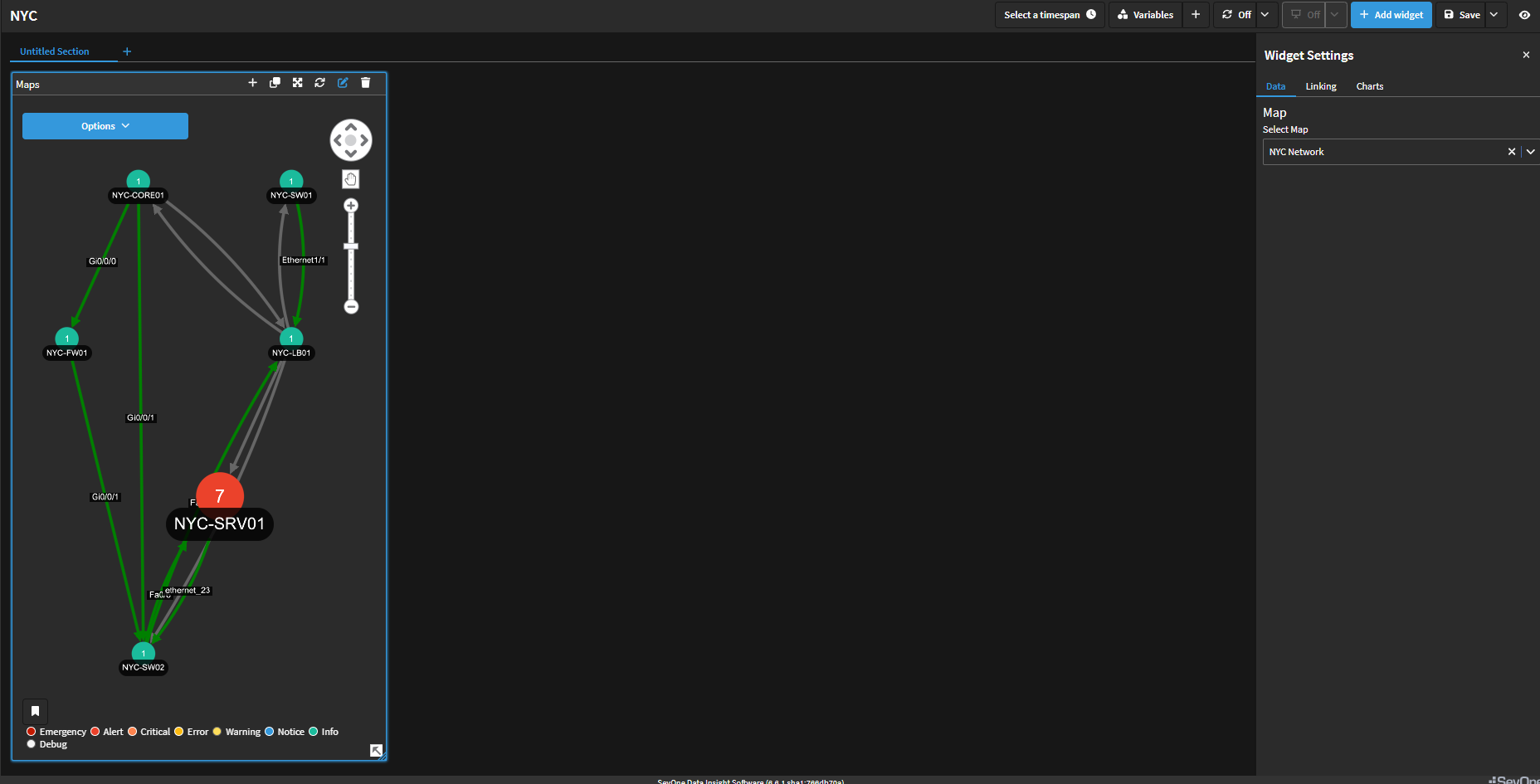Image resolution: width=1540 pixels, height=784 pixels.
Task: Open the map Options dropdown
Action: click(105, 126)
